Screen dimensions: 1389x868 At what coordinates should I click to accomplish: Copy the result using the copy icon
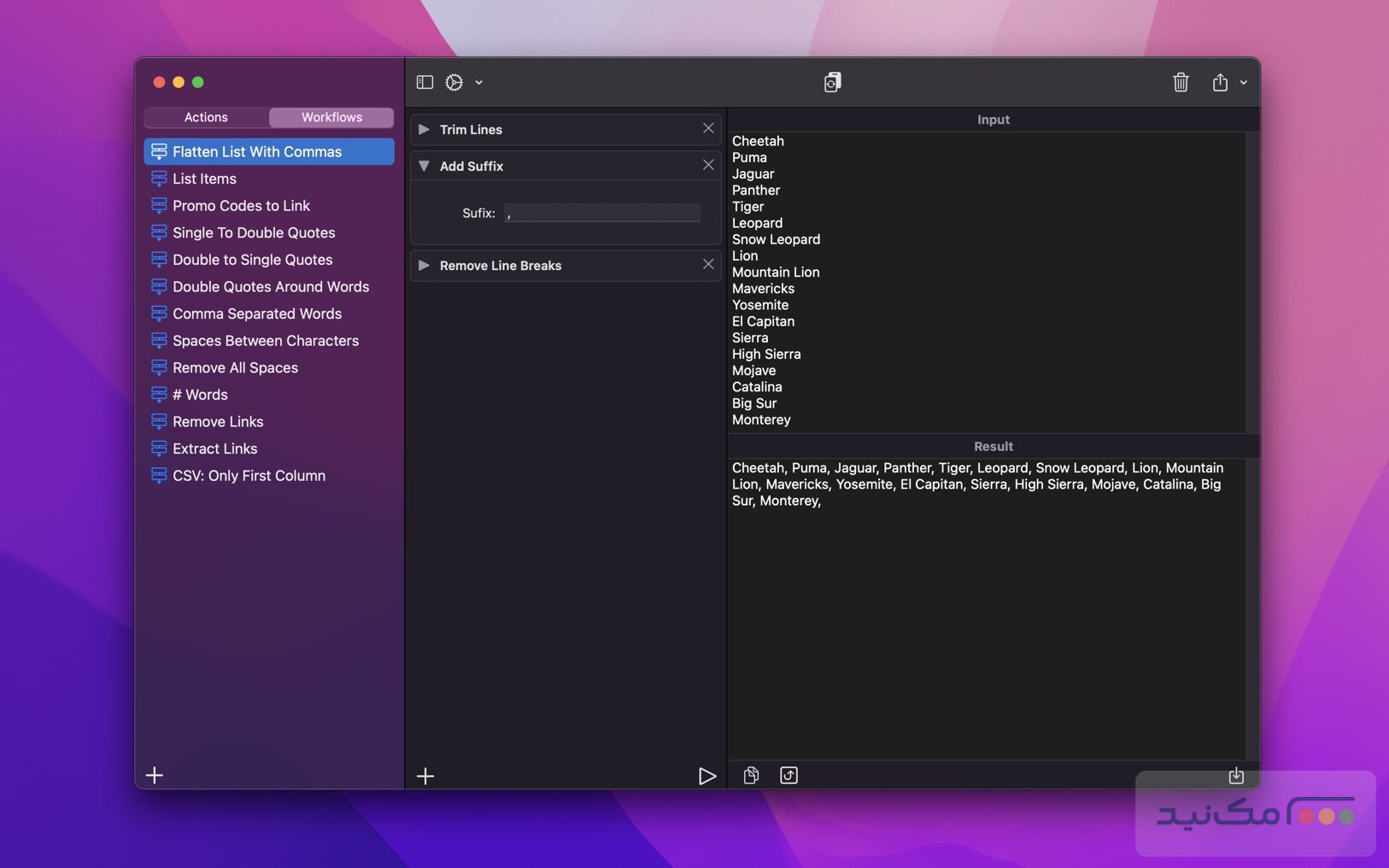(x=753, y=776)
